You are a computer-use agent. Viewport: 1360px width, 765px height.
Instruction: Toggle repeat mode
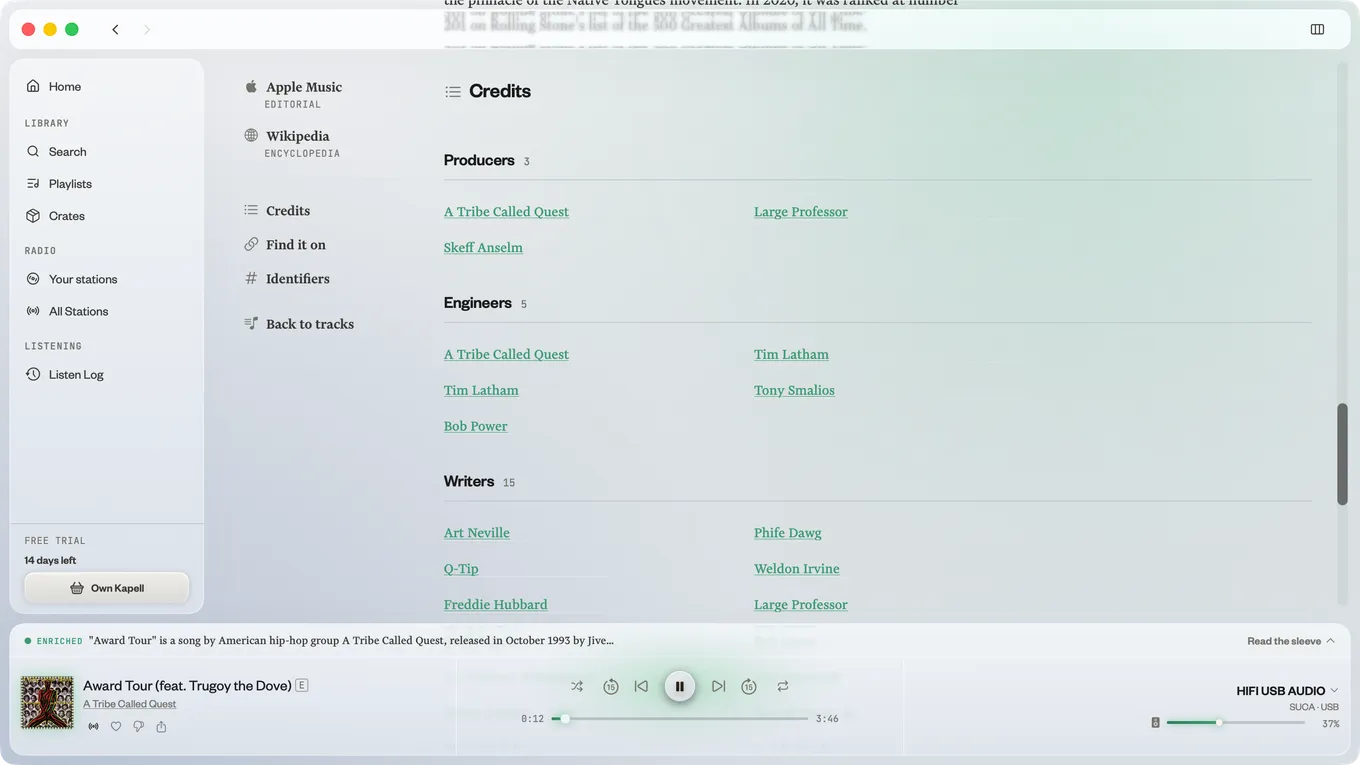pyautogui.click(x=783, y=686)
